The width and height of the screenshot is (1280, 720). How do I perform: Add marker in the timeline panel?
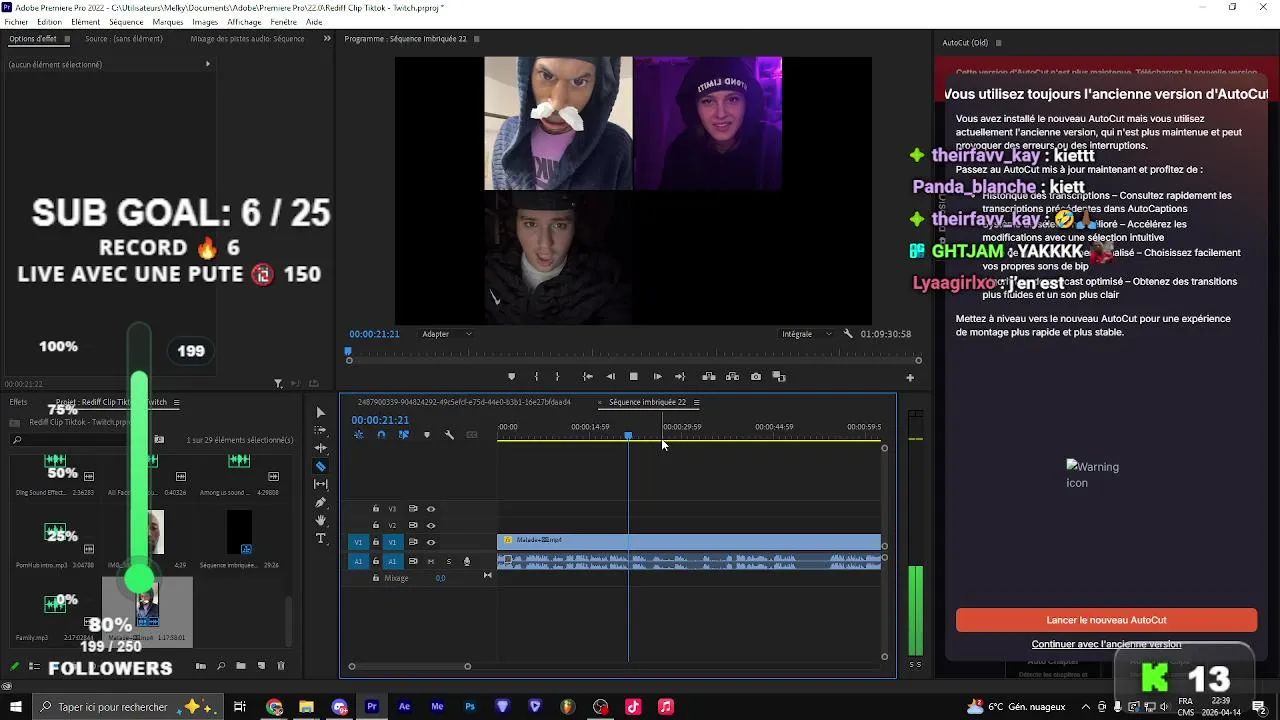coord(427,435)
